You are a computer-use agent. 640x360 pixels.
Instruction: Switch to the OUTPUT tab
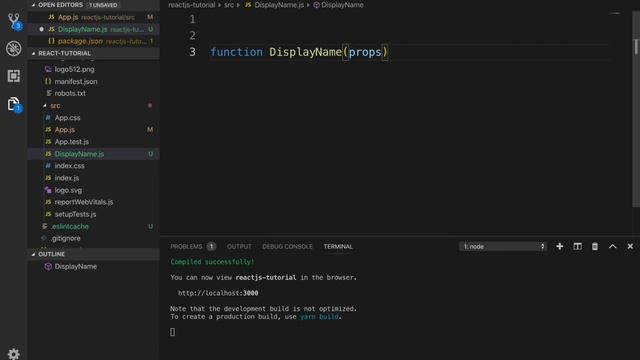[x=239, y=247]
